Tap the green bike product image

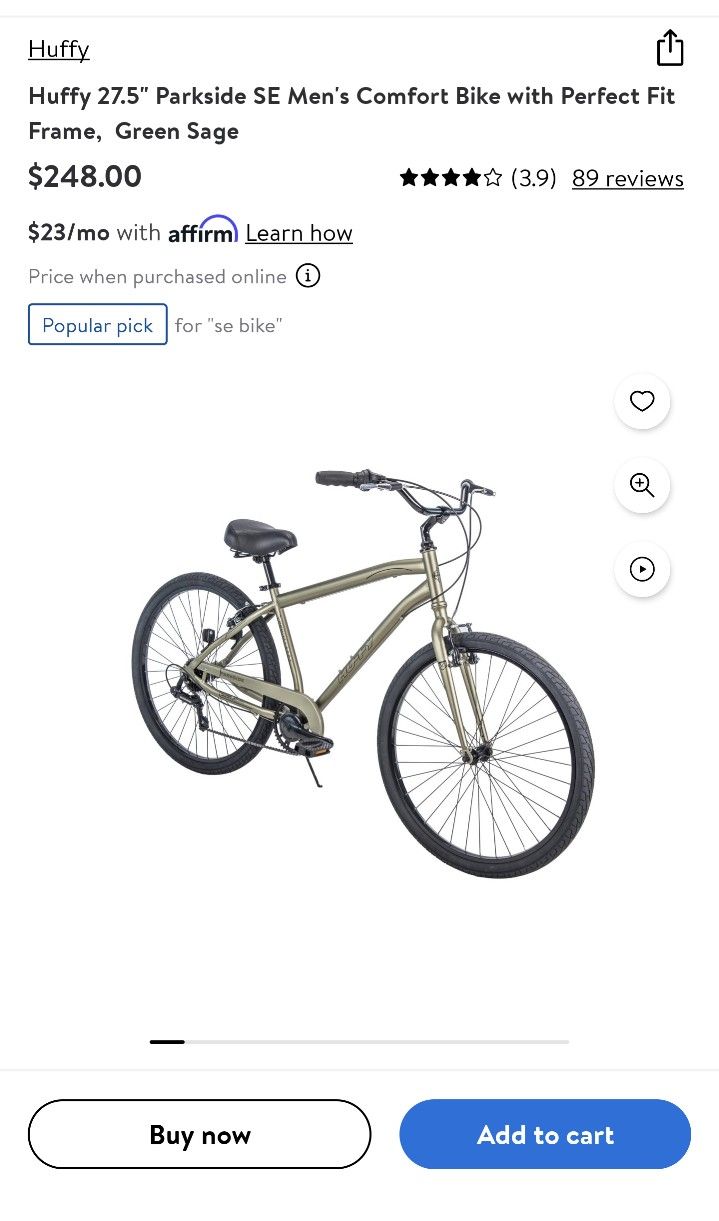coord(363,672)
